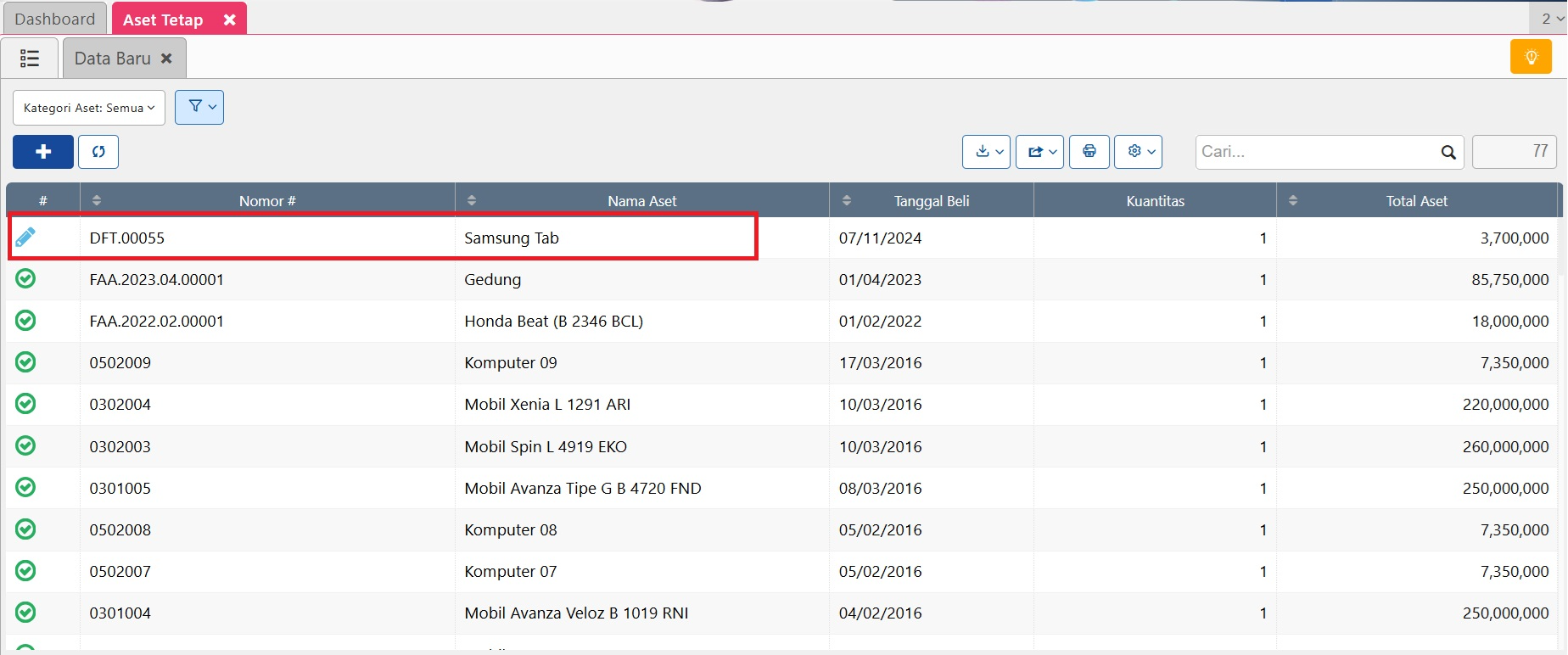Click total asset value 3,700,000
This screenshot has height=655, width=1568.
point(1515,238)
